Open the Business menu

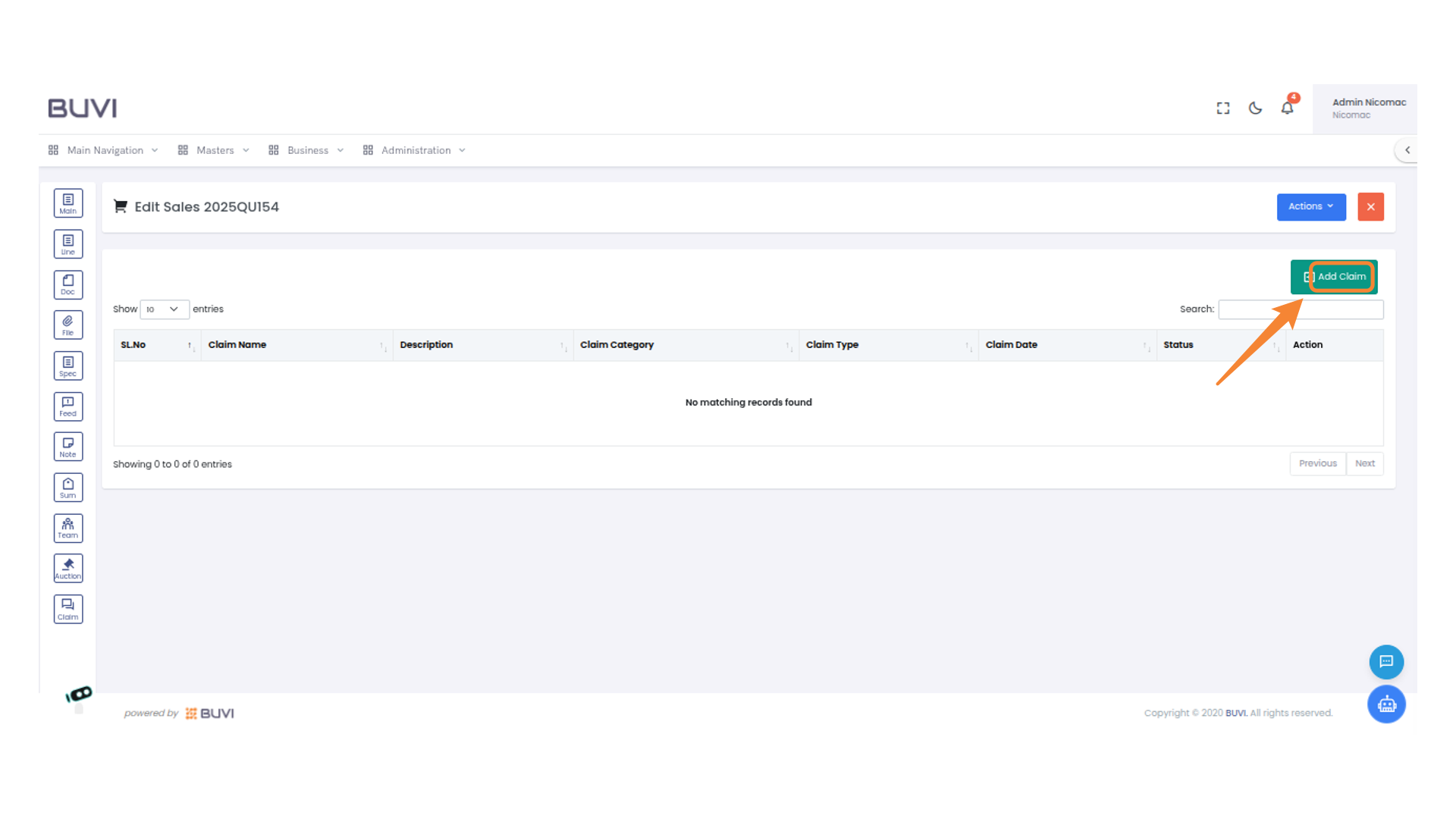[307, 150]
